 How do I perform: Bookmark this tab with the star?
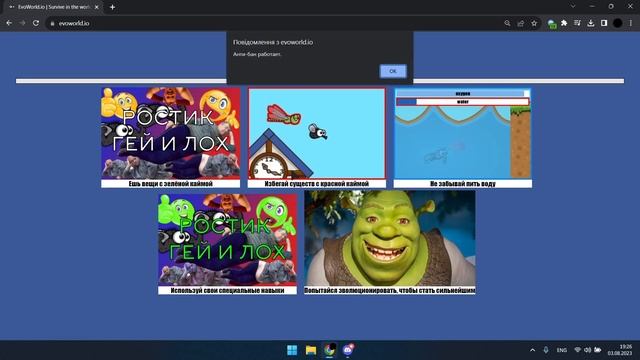(x=534, y=23)
